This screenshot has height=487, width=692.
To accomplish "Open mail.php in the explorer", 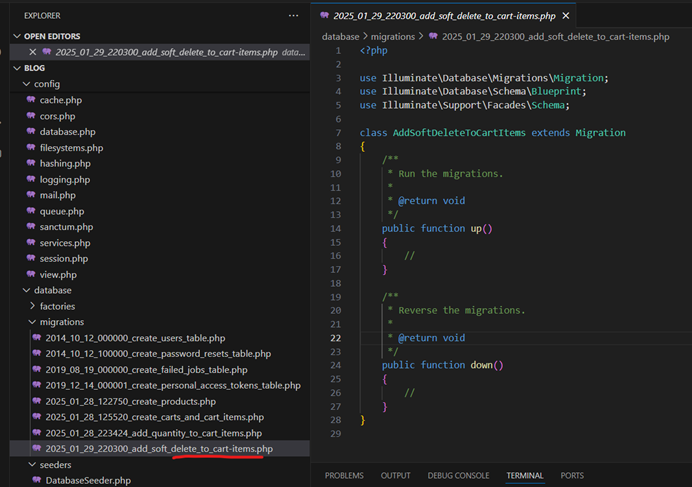I will [57, 195].
